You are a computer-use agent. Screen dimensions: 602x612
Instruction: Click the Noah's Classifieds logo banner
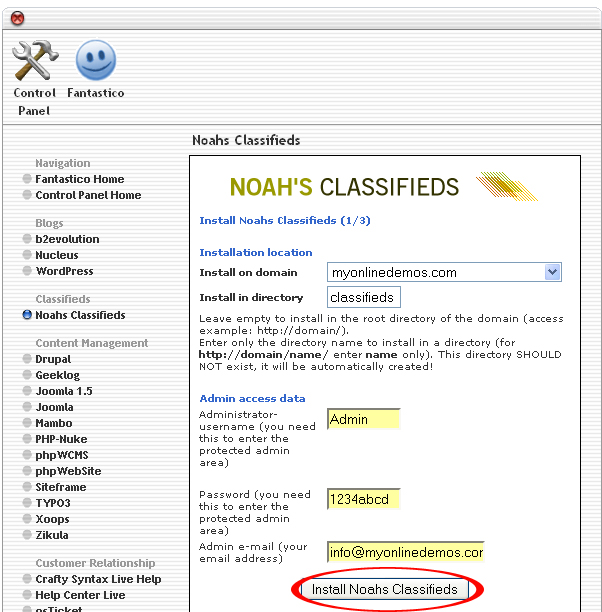pos(384,187)
